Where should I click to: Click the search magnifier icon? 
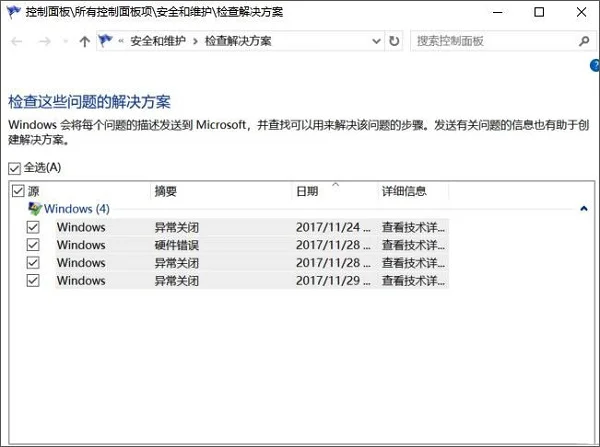point(584,41)
